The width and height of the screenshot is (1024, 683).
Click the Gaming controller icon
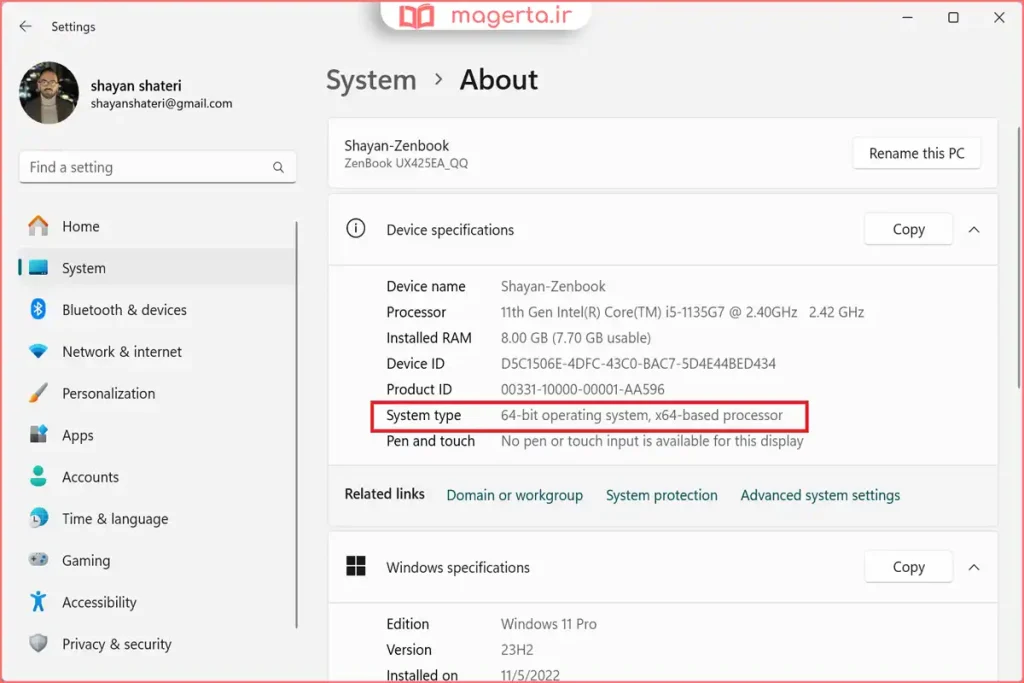point(37,561)
